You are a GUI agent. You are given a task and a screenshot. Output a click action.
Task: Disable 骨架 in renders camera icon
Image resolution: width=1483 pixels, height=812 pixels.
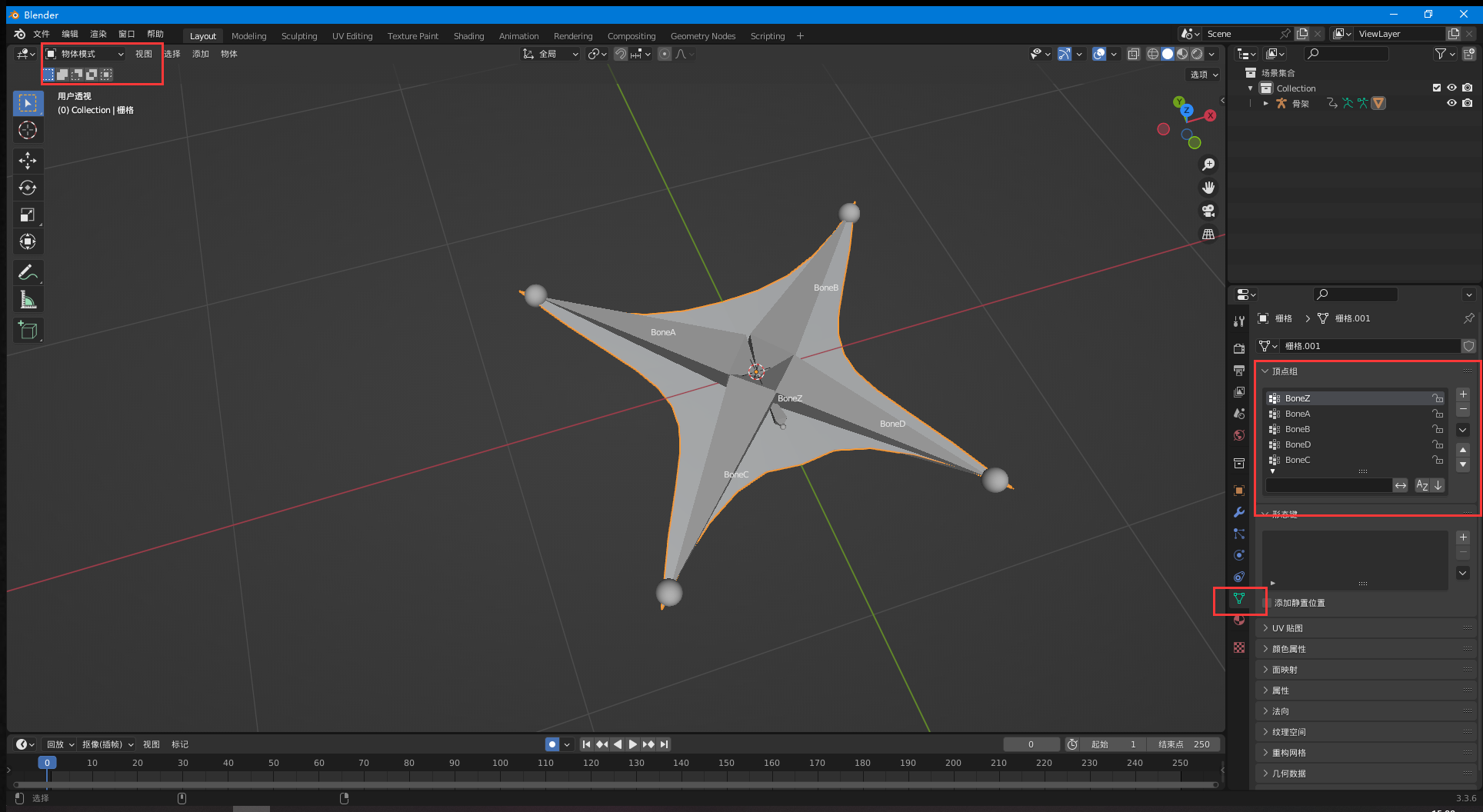(1468, 103)
